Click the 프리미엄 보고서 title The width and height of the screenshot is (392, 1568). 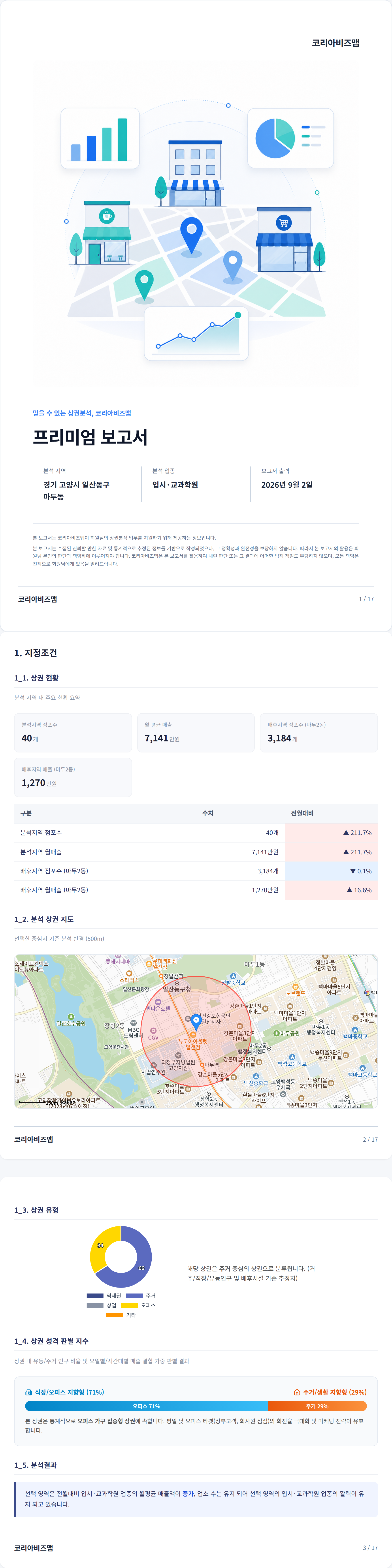pos(90,437)
